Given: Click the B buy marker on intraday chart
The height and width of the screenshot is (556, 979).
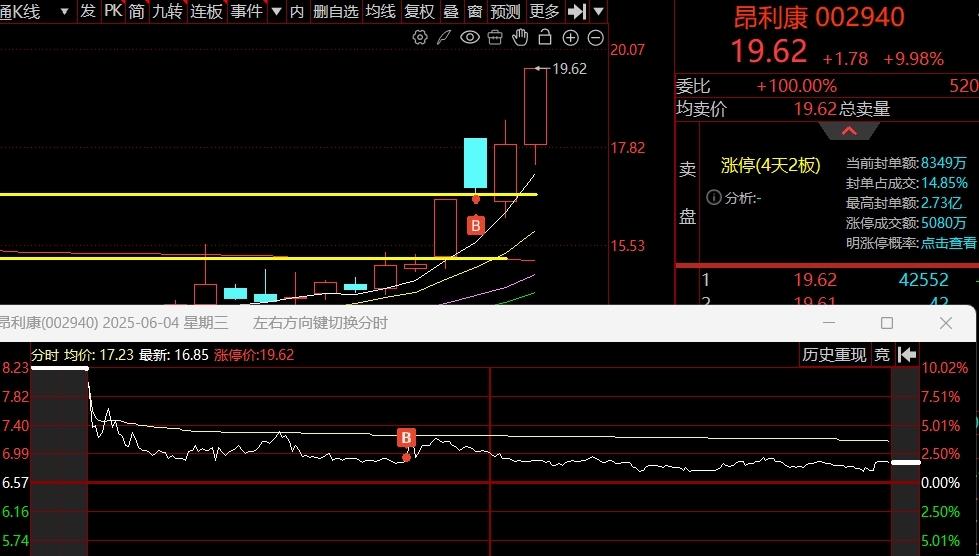Looking at the screenshot, I should click(x=406, y=437).
